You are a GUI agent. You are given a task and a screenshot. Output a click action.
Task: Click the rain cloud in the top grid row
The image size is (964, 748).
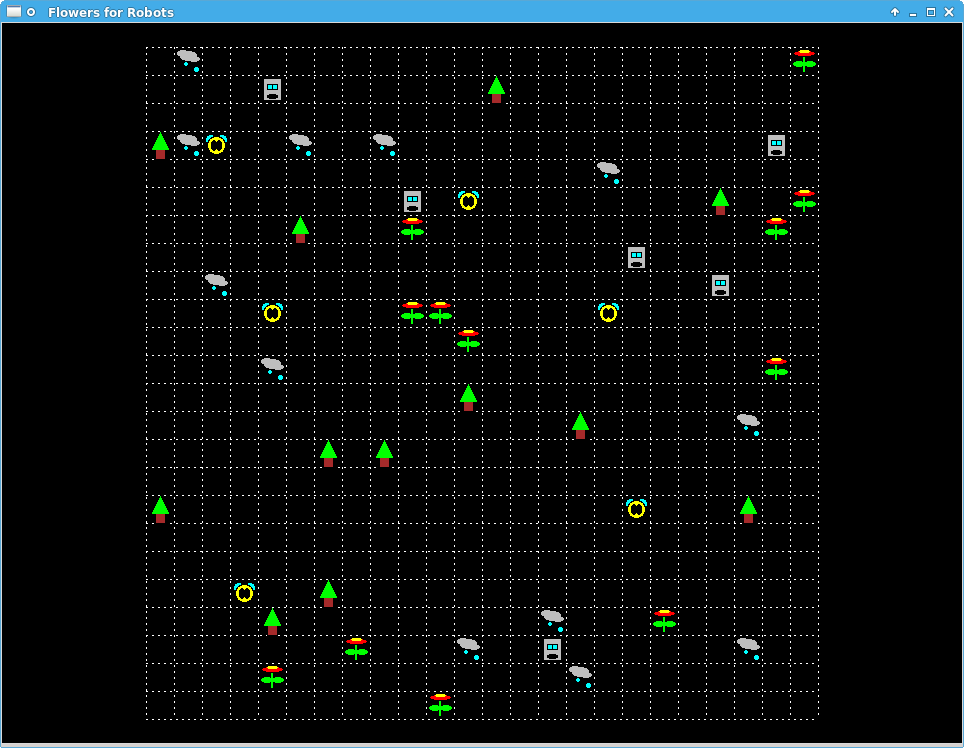click(189, 61)
